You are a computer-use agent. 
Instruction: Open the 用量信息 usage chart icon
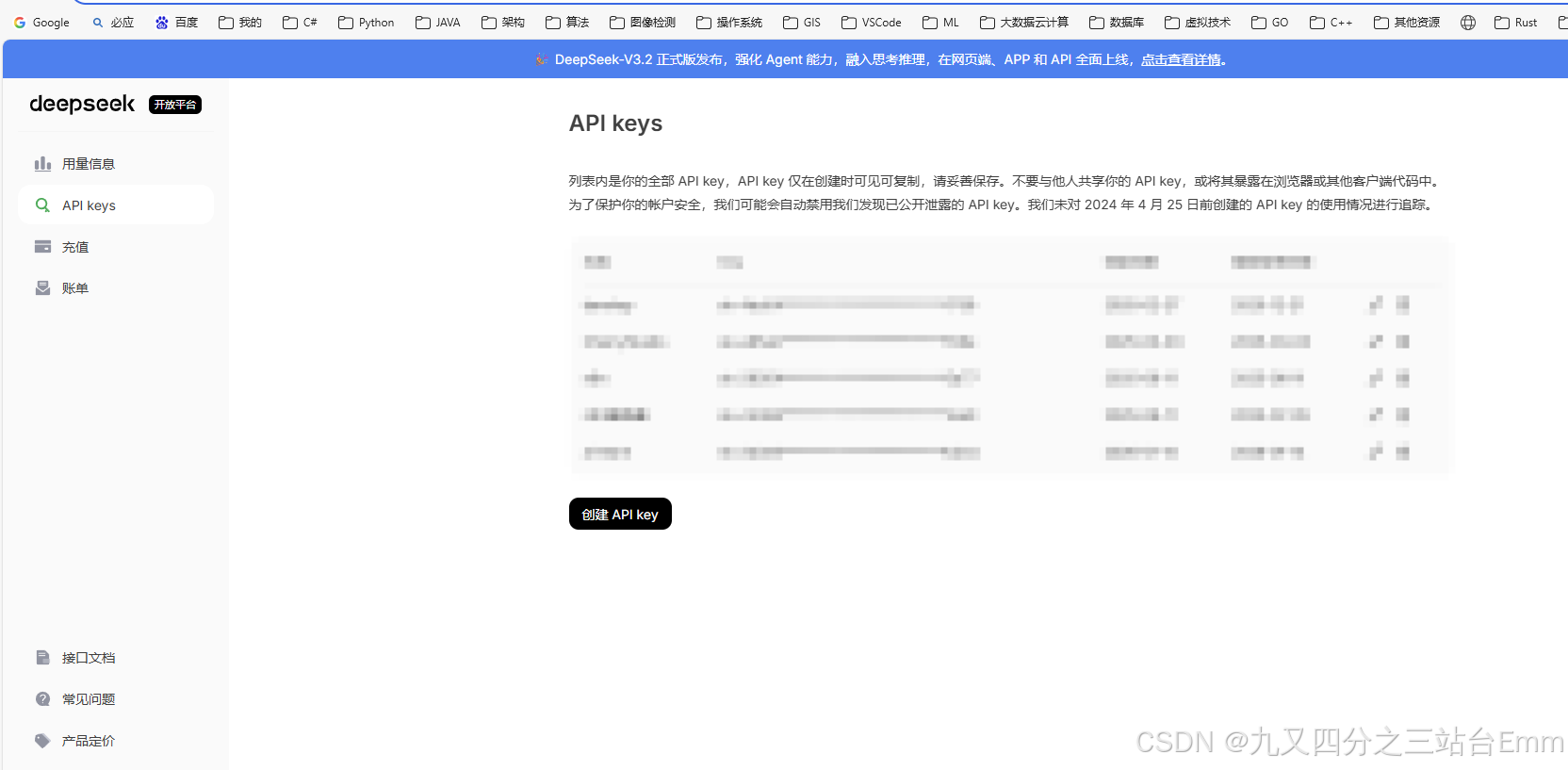(42, 164)
